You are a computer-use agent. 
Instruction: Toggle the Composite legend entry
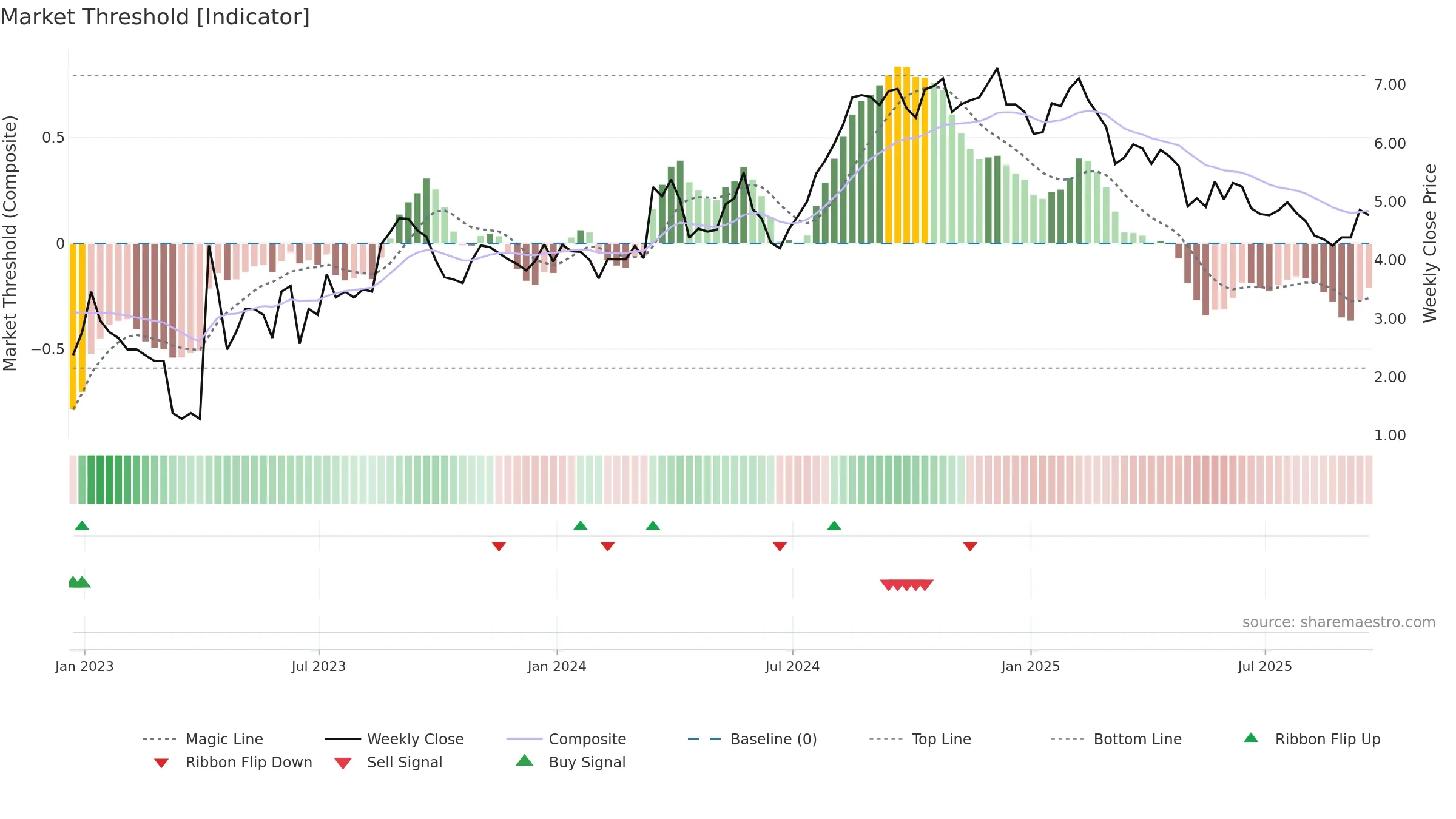[x=566, y=739]
